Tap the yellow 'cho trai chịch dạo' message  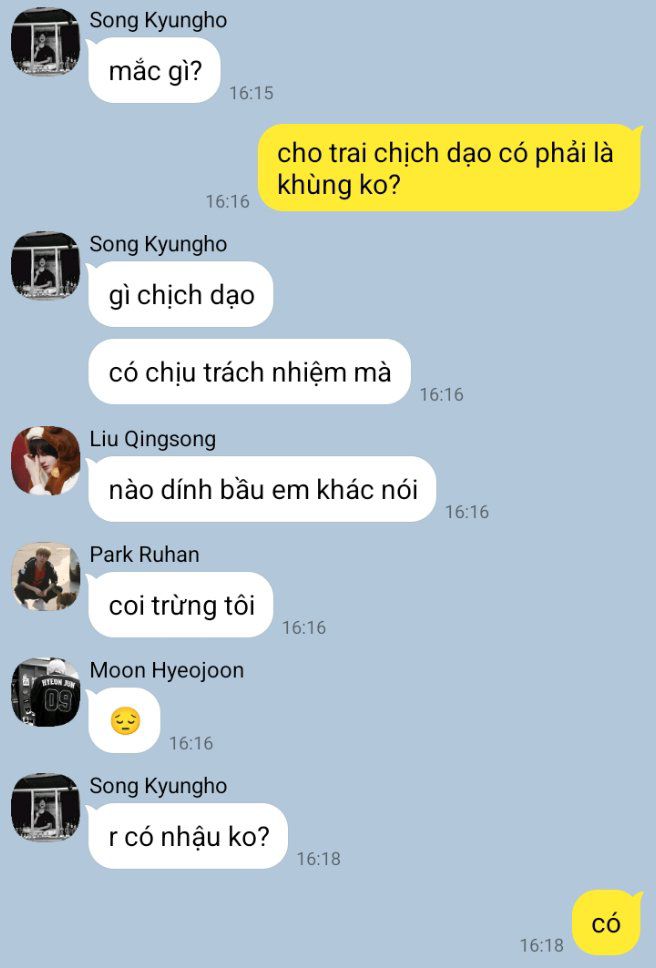449,168
